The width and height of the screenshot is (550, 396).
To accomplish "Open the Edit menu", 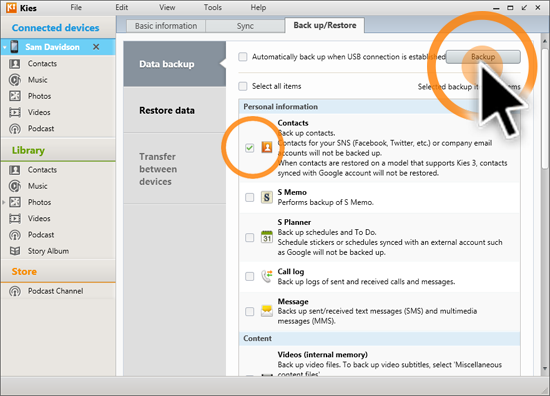I will (122, 7).
